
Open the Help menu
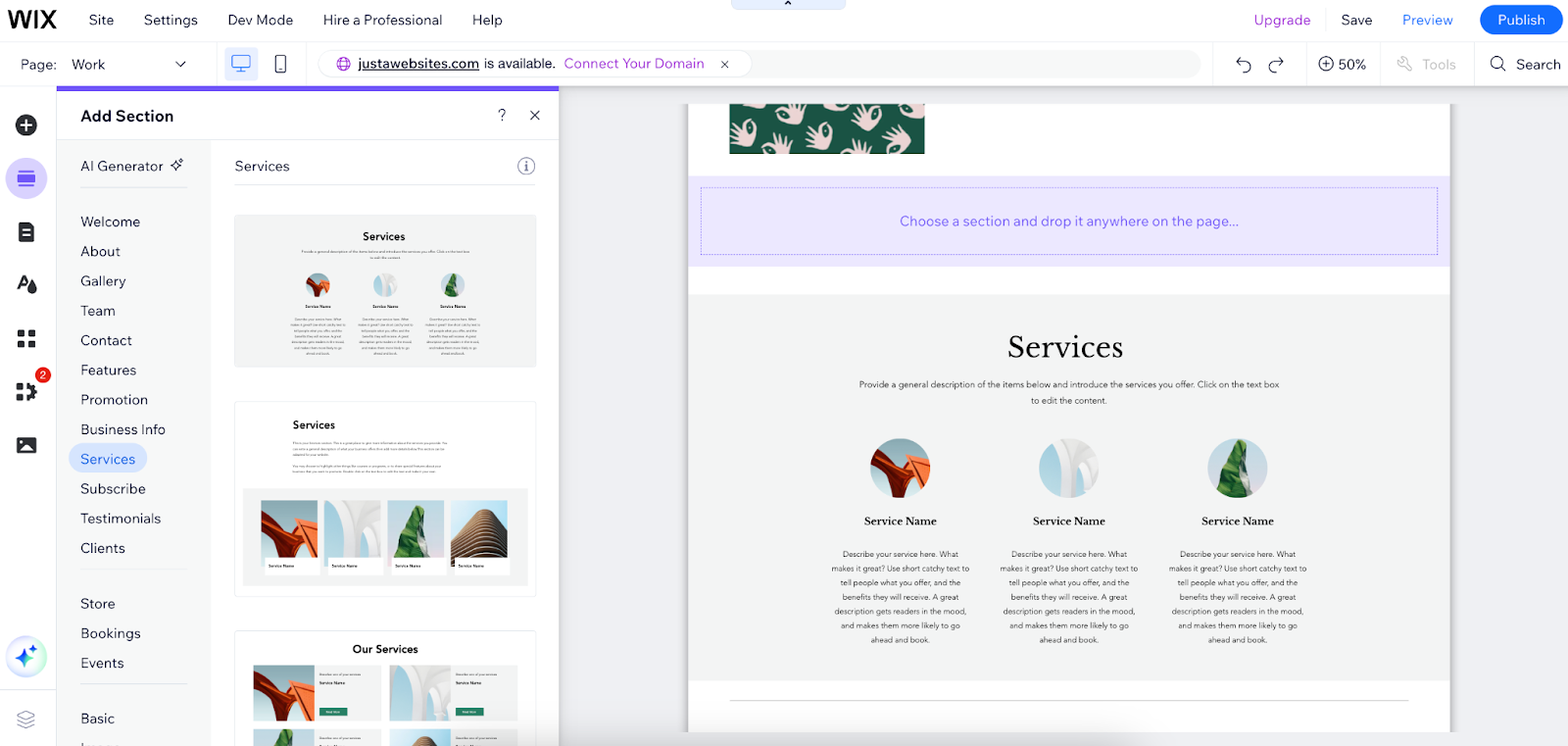(x=487, y=20)
